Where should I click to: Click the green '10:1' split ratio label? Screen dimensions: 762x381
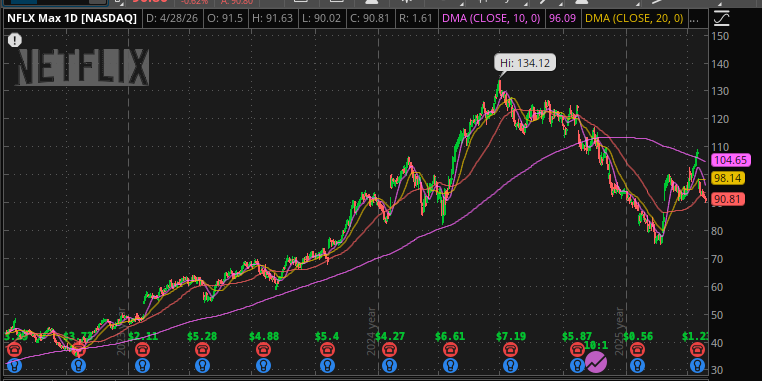click(595, 346)
